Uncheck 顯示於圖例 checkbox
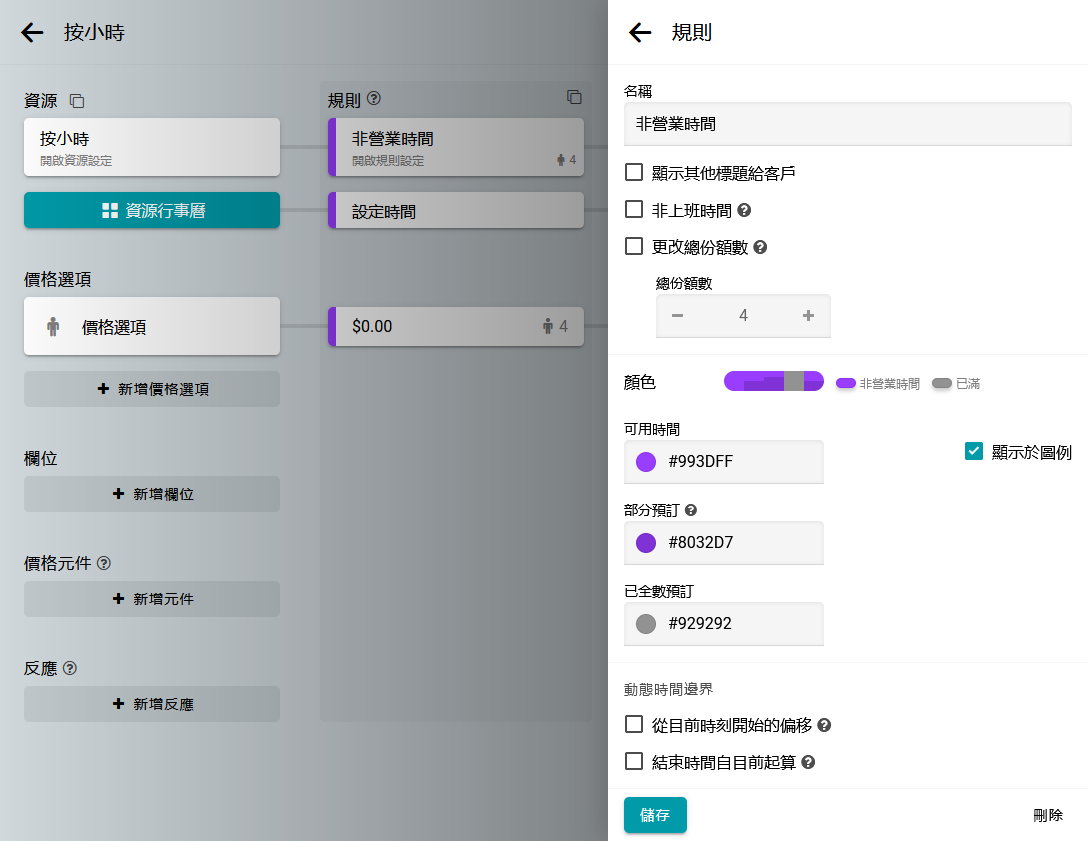 pos(974,451)
